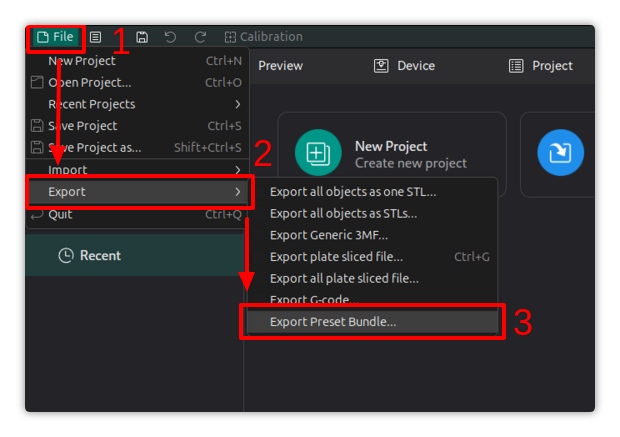Click the Save Project disk icon
The width and height of the screenshot is (620, 437).
click(37, 126)
